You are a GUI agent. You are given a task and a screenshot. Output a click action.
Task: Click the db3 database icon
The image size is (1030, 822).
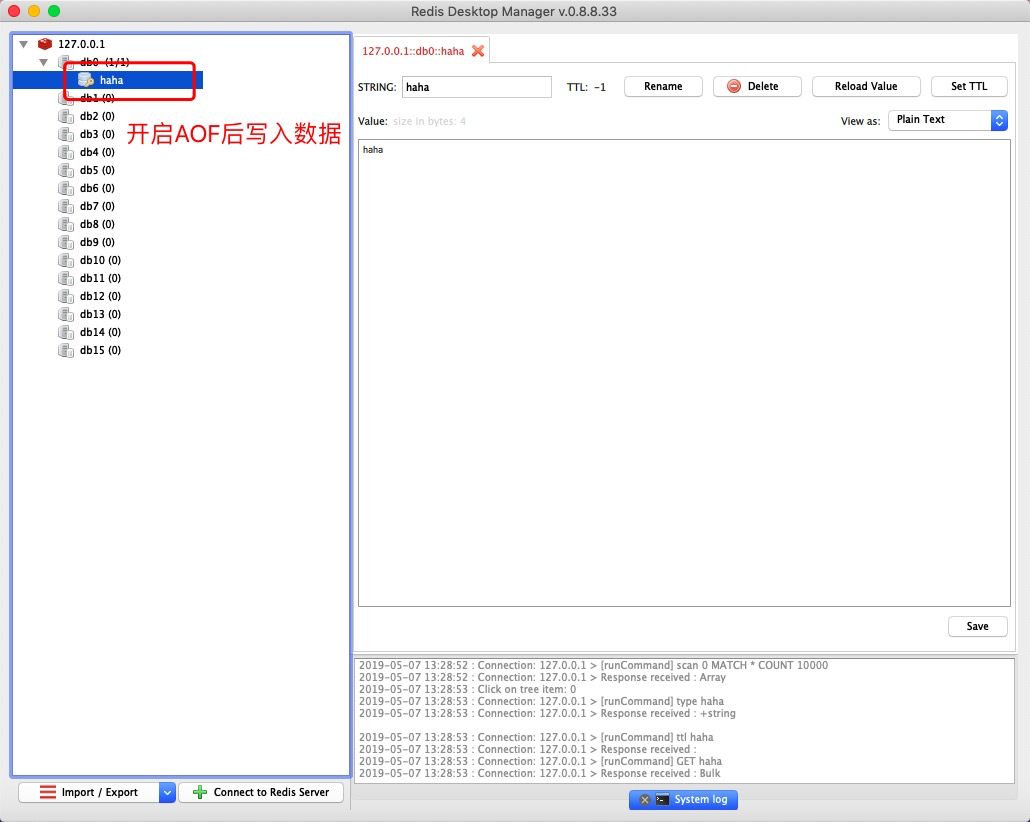coord(66,134)
